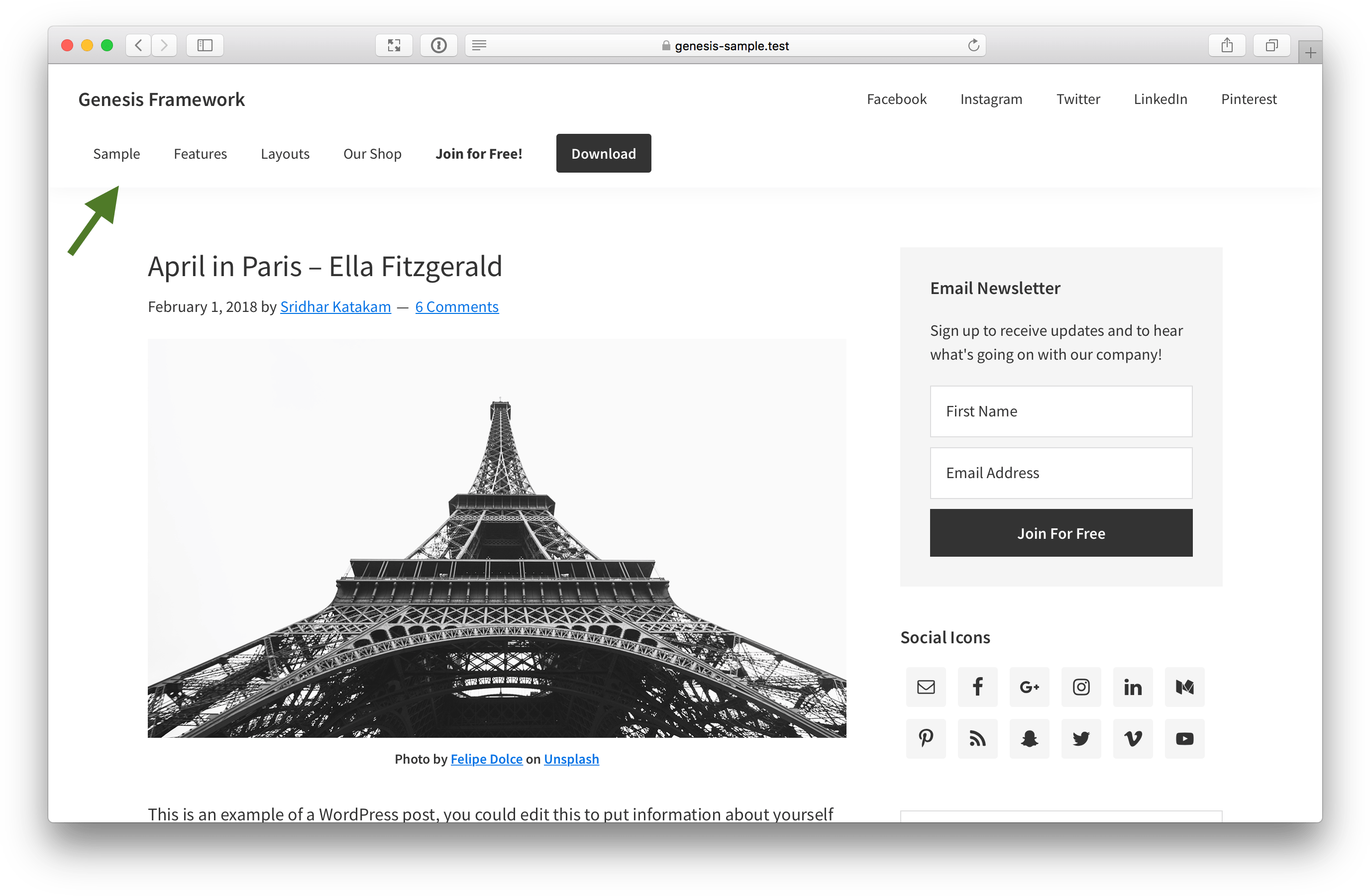
Task: Show Reader view in address bar
Action: pyautogui.click(x=480, y=45)
